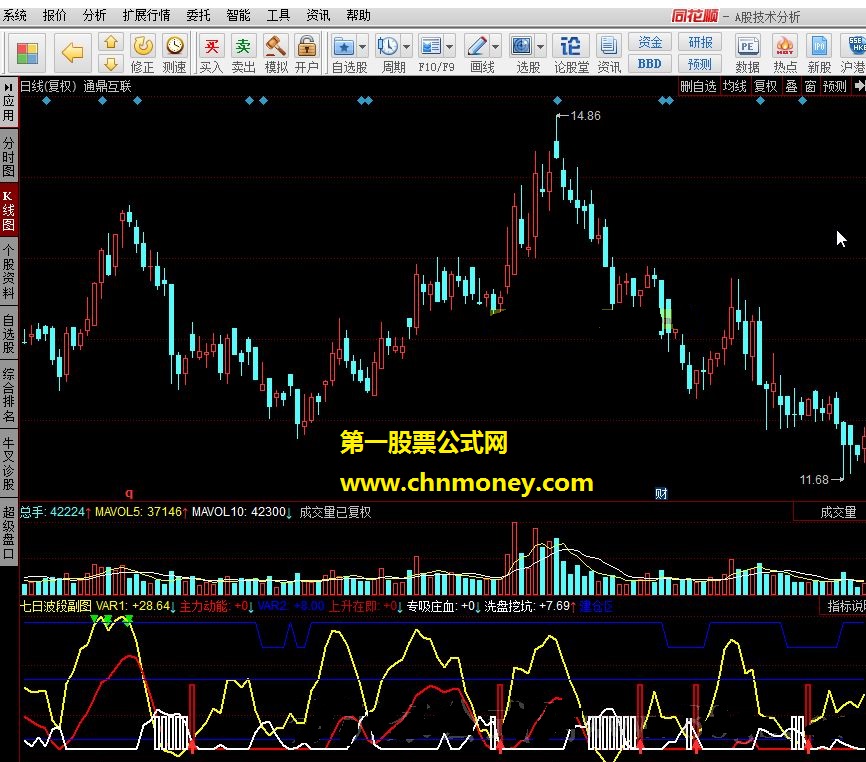Image resolution: width=866 pixels, height=762 pixels.
Task: Open the 帮助 menu
Action: point(358,15)
